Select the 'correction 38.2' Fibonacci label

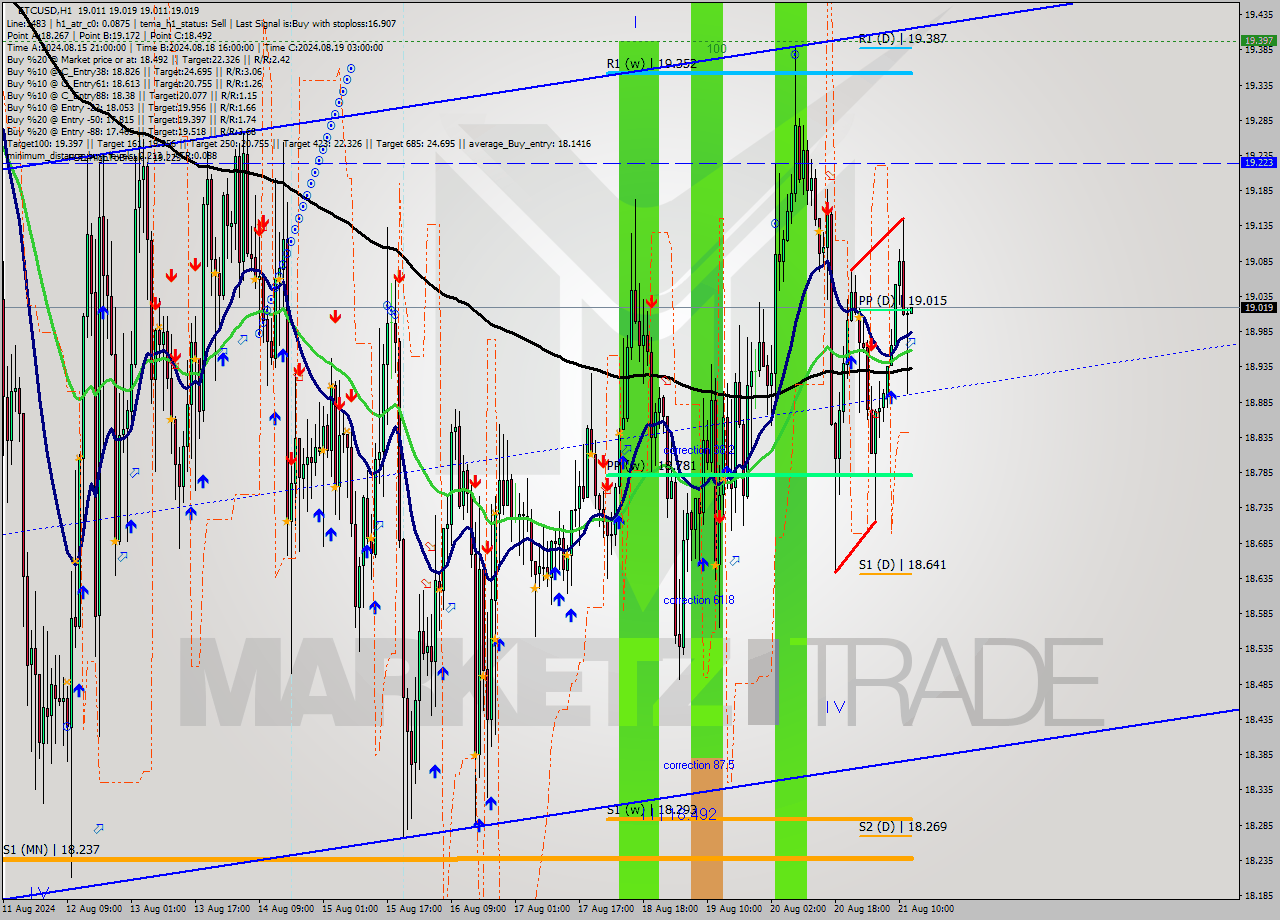click(x=699, y=450)
